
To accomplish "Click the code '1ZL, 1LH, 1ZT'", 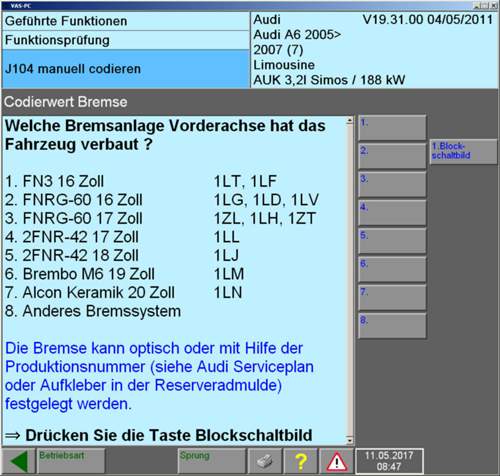I will 264,219.
